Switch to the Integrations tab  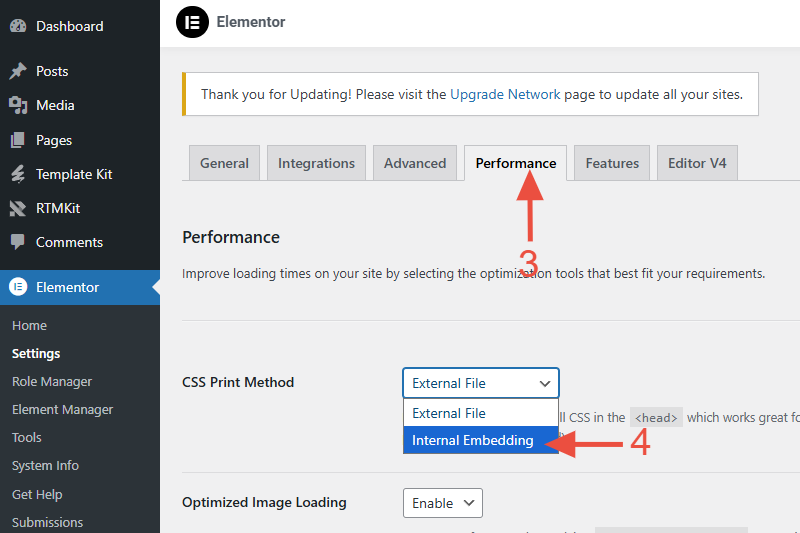coord(316,163)
